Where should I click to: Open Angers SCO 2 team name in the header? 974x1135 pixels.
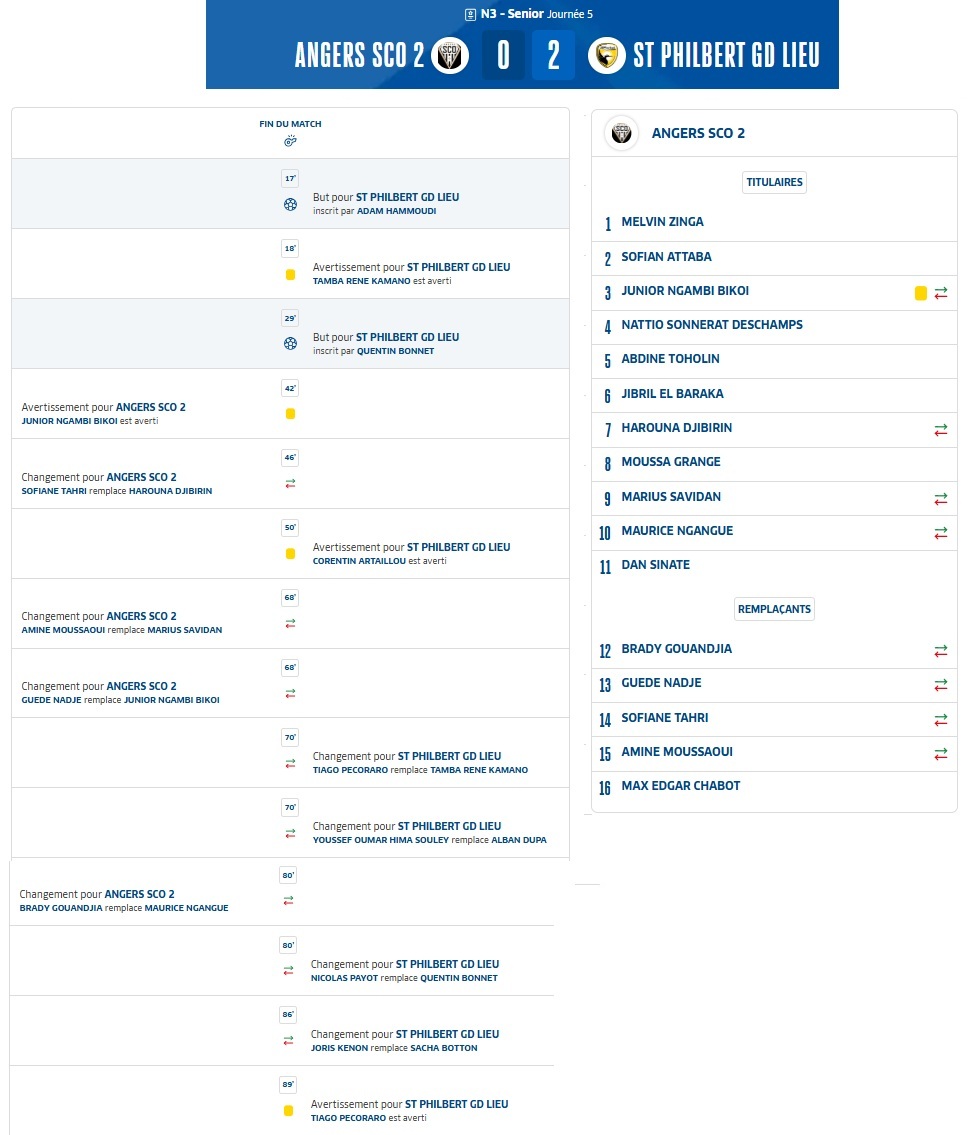359,56
